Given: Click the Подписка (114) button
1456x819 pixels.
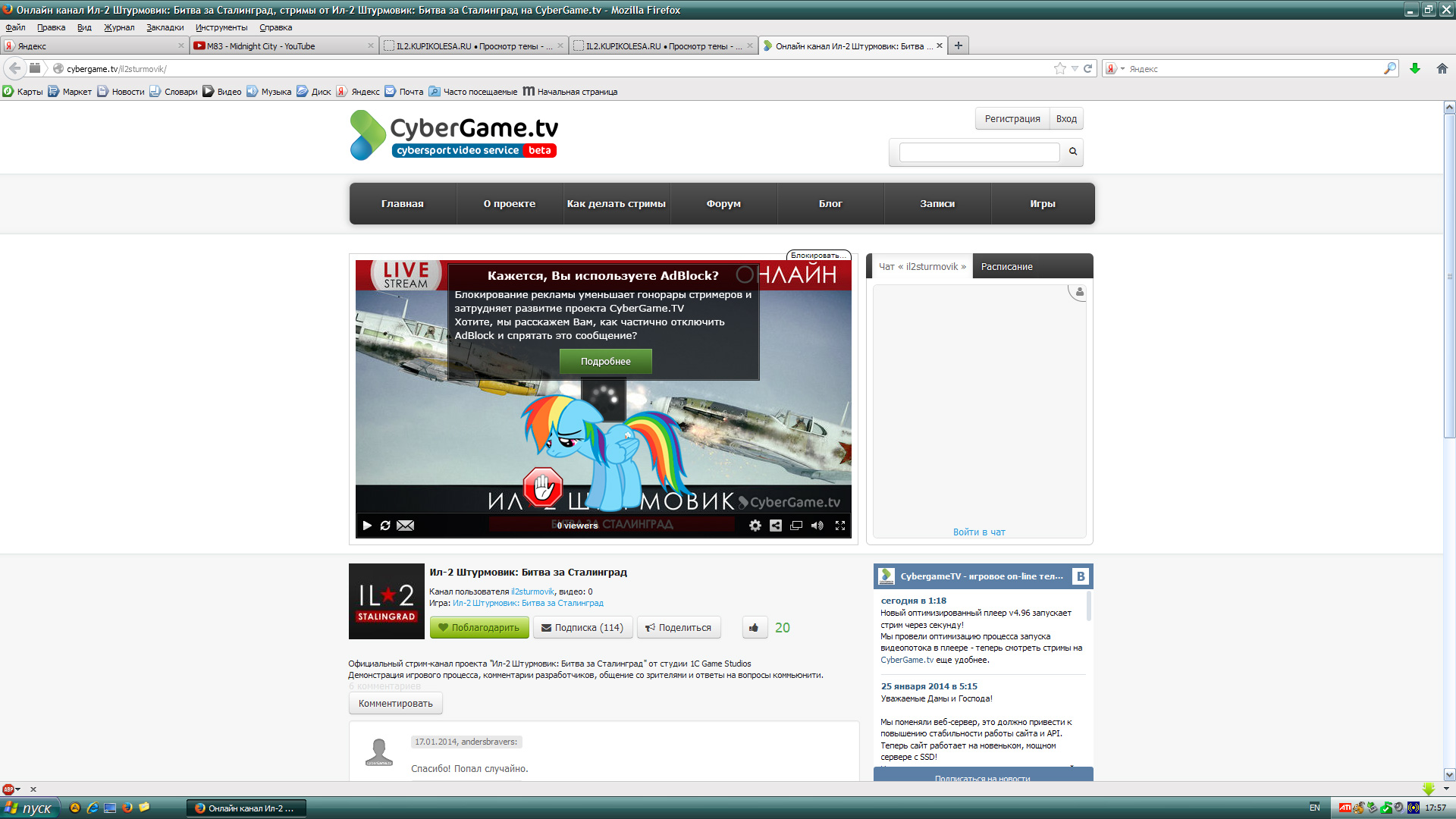Looking at the screenshot, I should pyautogui.click(x=582, y=628).
